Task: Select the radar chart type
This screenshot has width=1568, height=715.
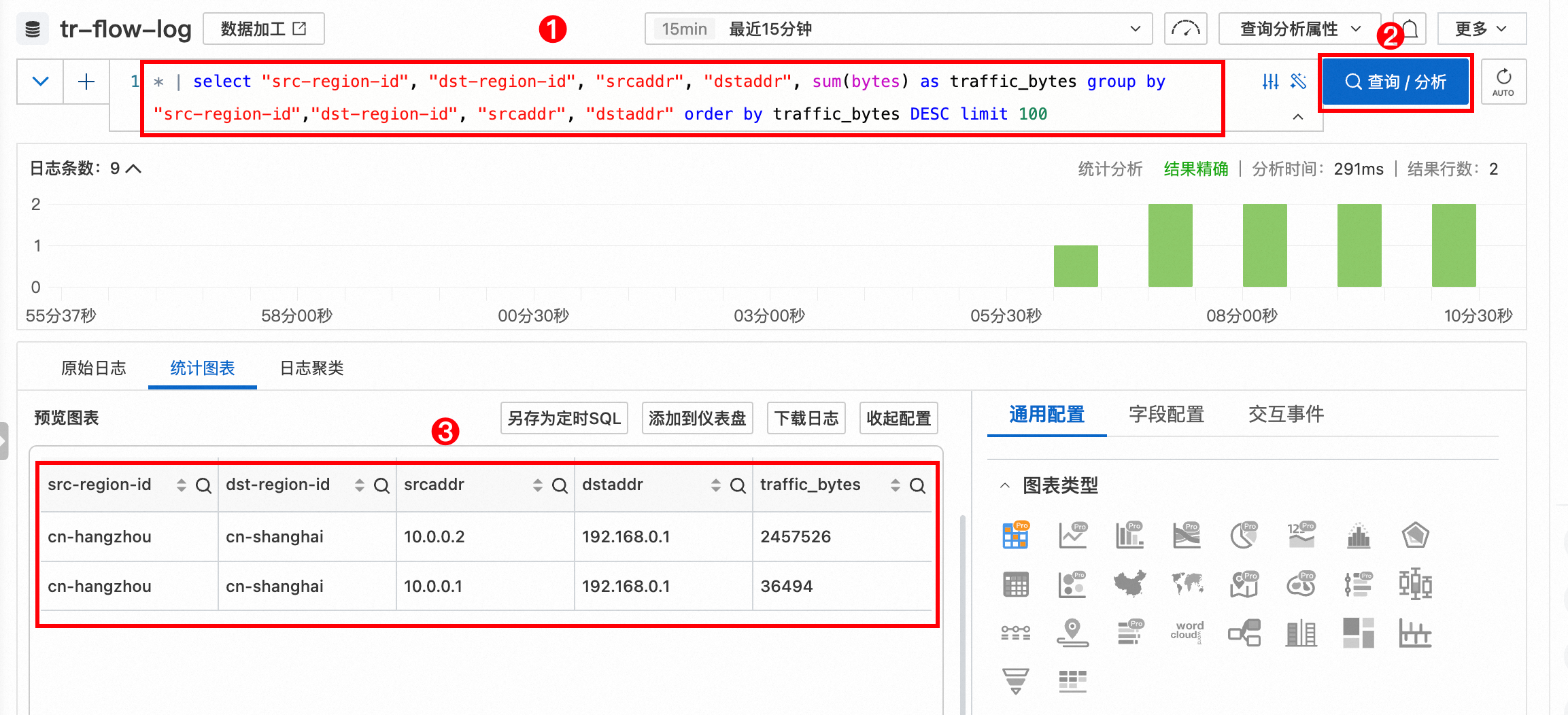Action: [x=1415, y=536]
